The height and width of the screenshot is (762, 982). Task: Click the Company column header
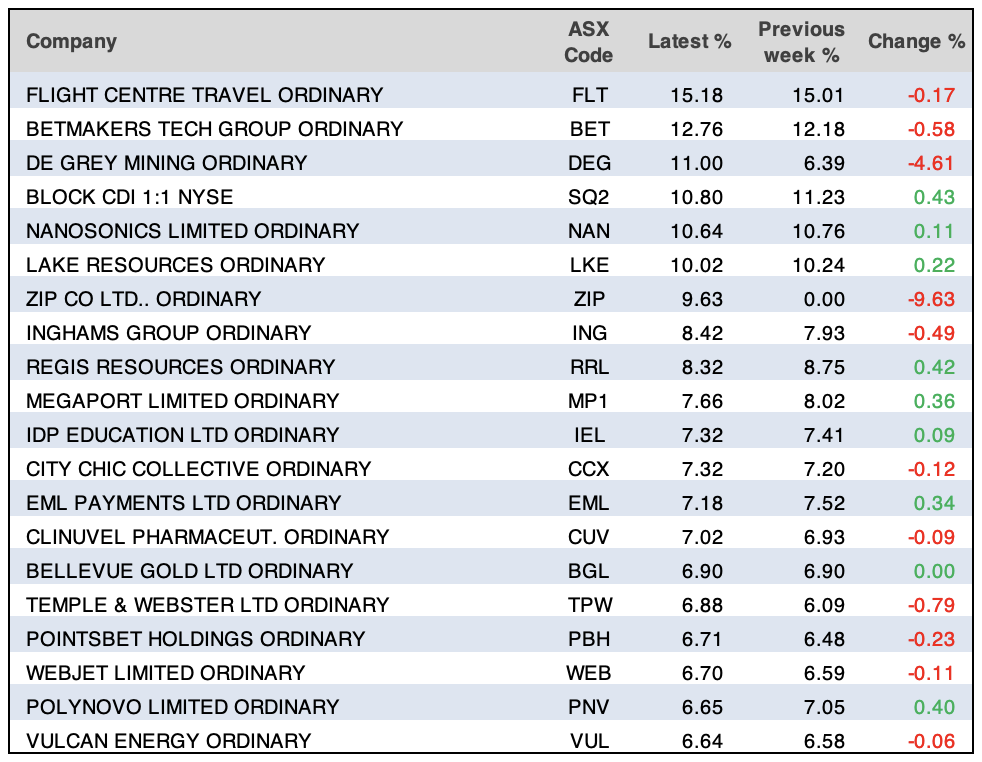(71, 41)
